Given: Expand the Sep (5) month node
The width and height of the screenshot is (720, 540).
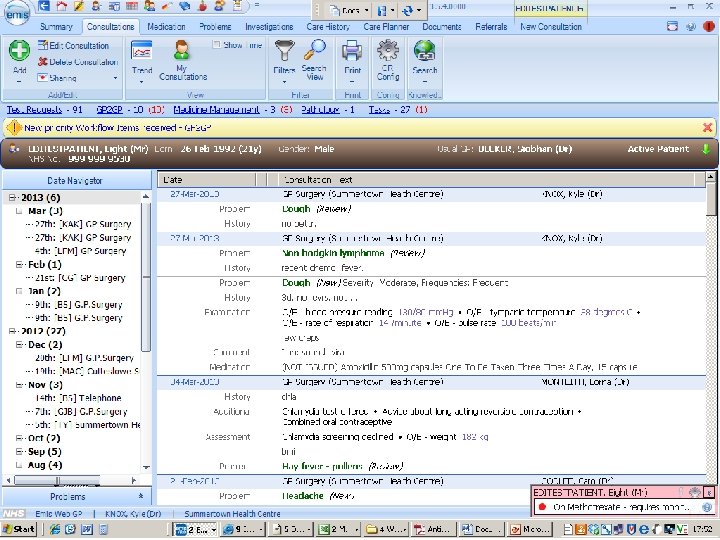Looking at the screenshot, I should point(19,451).
